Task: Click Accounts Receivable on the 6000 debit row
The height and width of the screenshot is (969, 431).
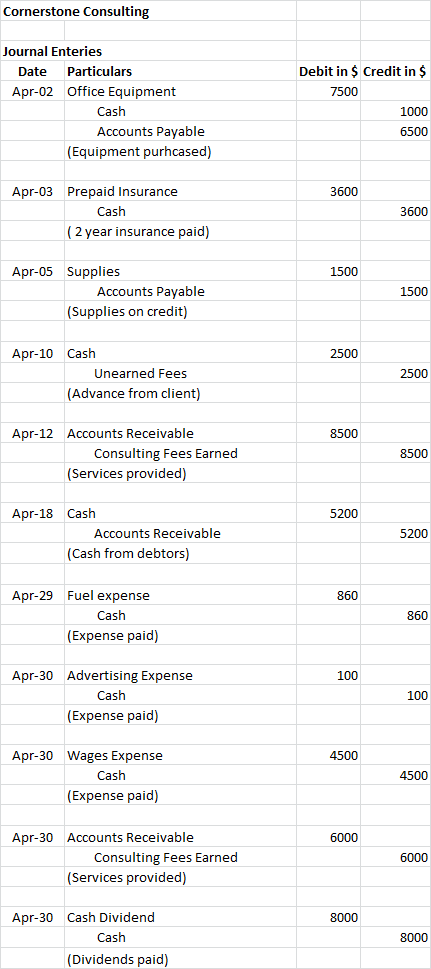Action: [130, 838]
